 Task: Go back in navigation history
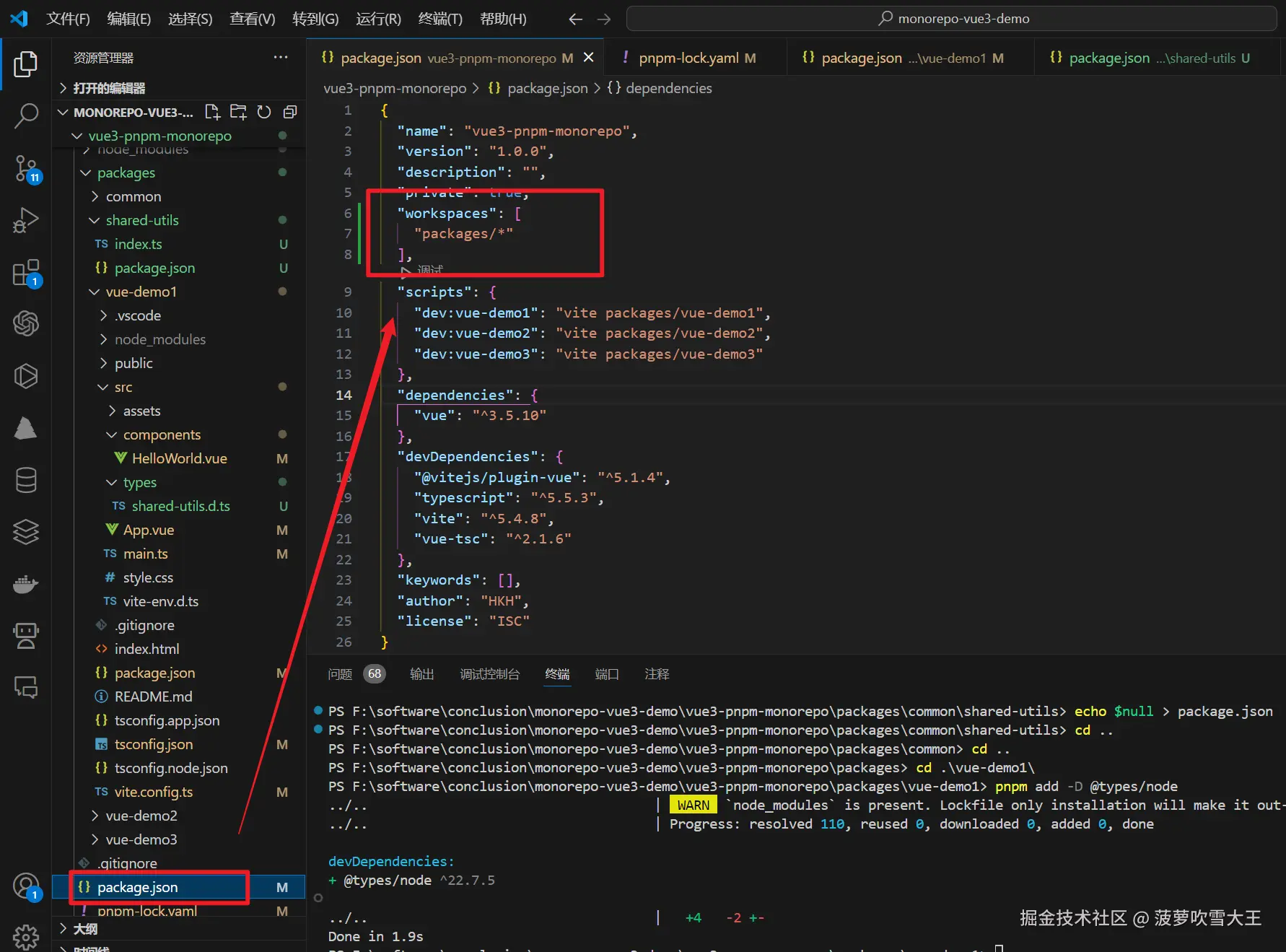click(575, 19)
